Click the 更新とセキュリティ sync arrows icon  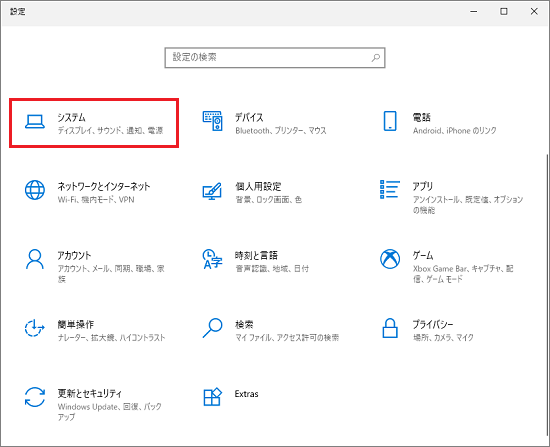point(35,397)
